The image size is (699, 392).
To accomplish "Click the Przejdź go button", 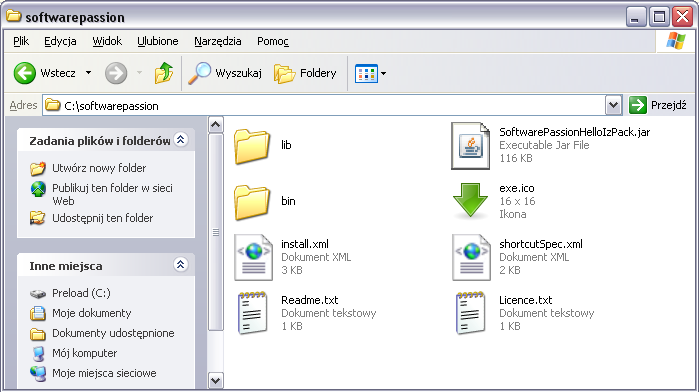I will 658,105.
